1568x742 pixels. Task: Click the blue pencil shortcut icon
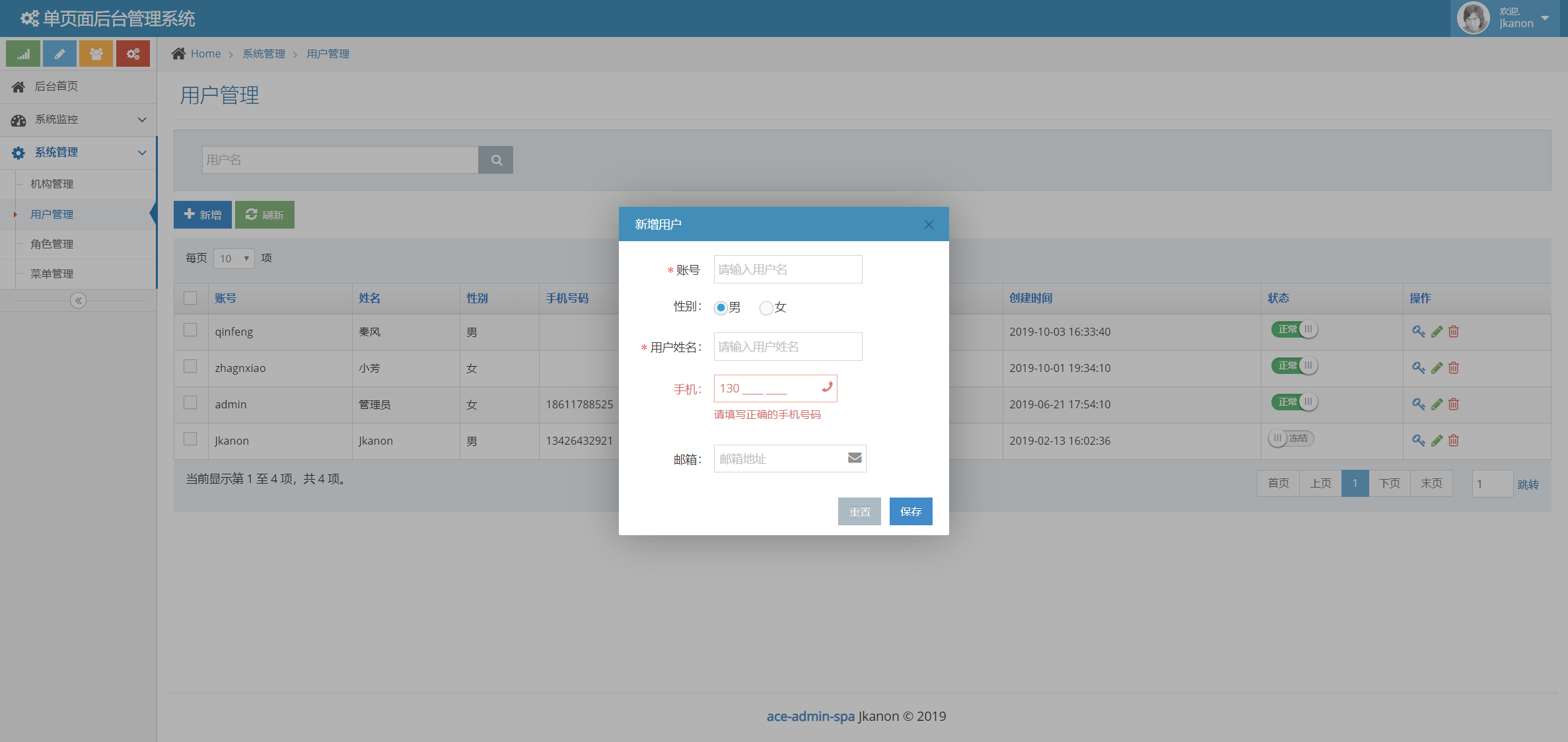click(x=59, y=54)
